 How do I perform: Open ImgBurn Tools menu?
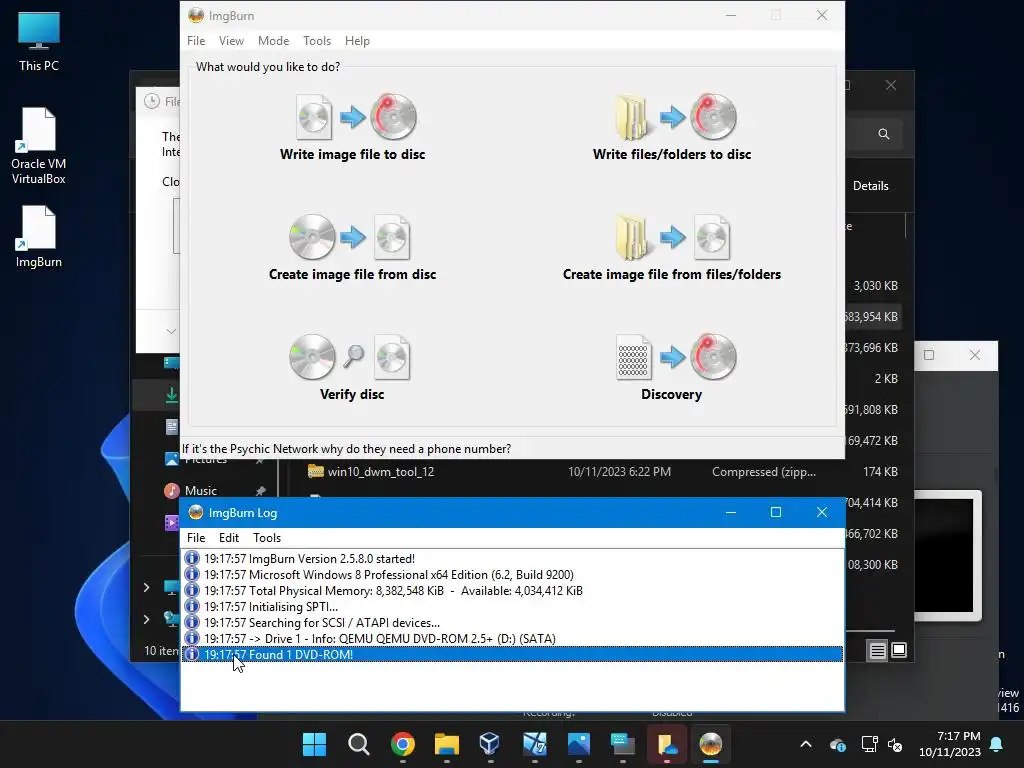(317, 40)
